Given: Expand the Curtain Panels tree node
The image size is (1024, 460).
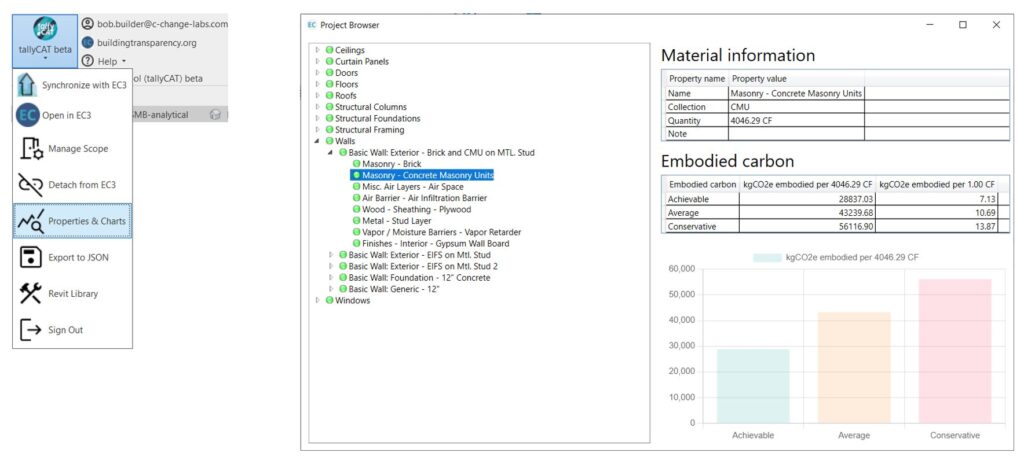Looking at the screenshot, I should [x=318, y=61].
